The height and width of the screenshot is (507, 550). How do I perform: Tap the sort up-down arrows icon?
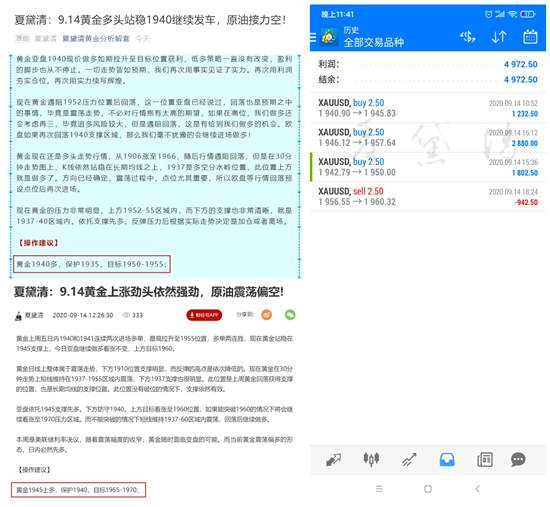pyautogui.click(x=498, y=36)
